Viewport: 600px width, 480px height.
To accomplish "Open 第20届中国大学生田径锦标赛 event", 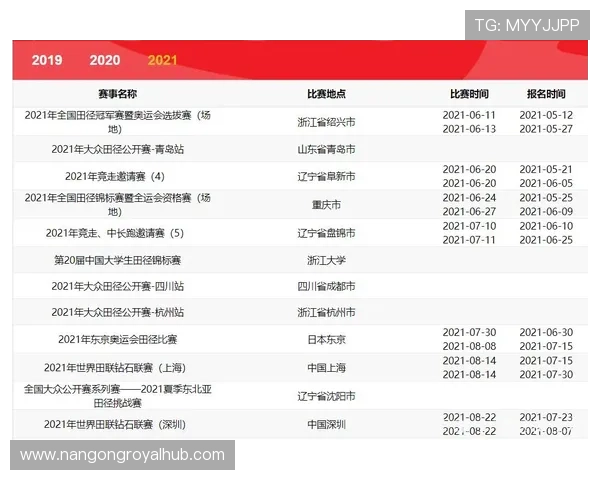I will tap(117, 260).
